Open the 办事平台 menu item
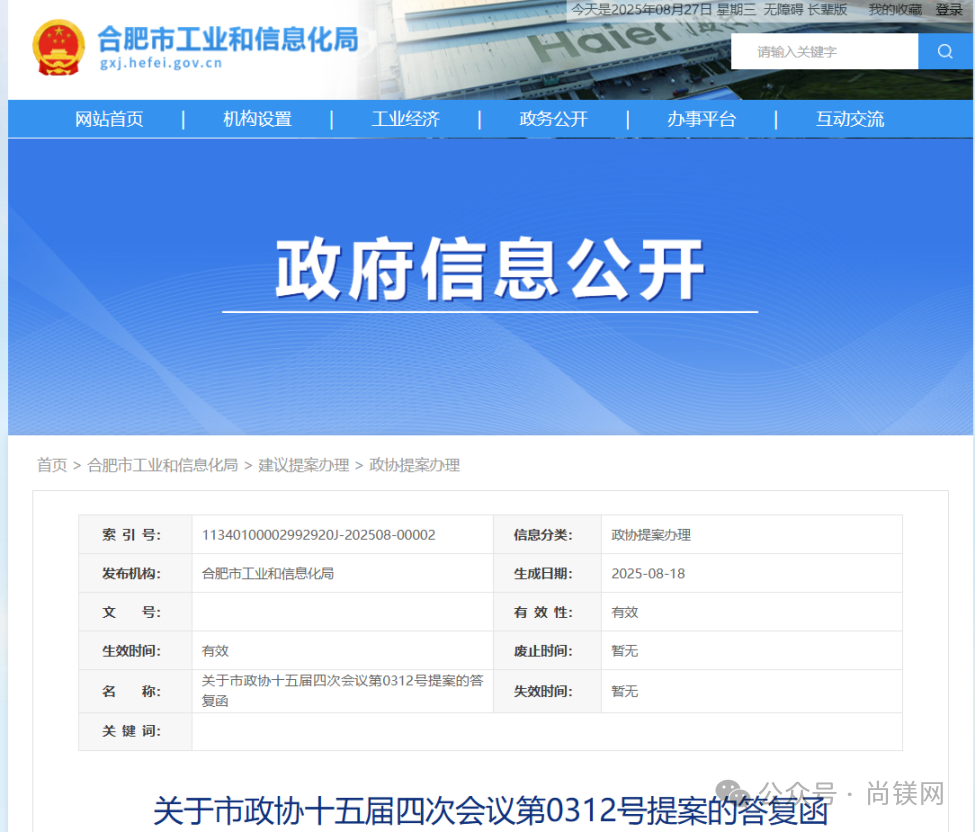 pos(701,118)
